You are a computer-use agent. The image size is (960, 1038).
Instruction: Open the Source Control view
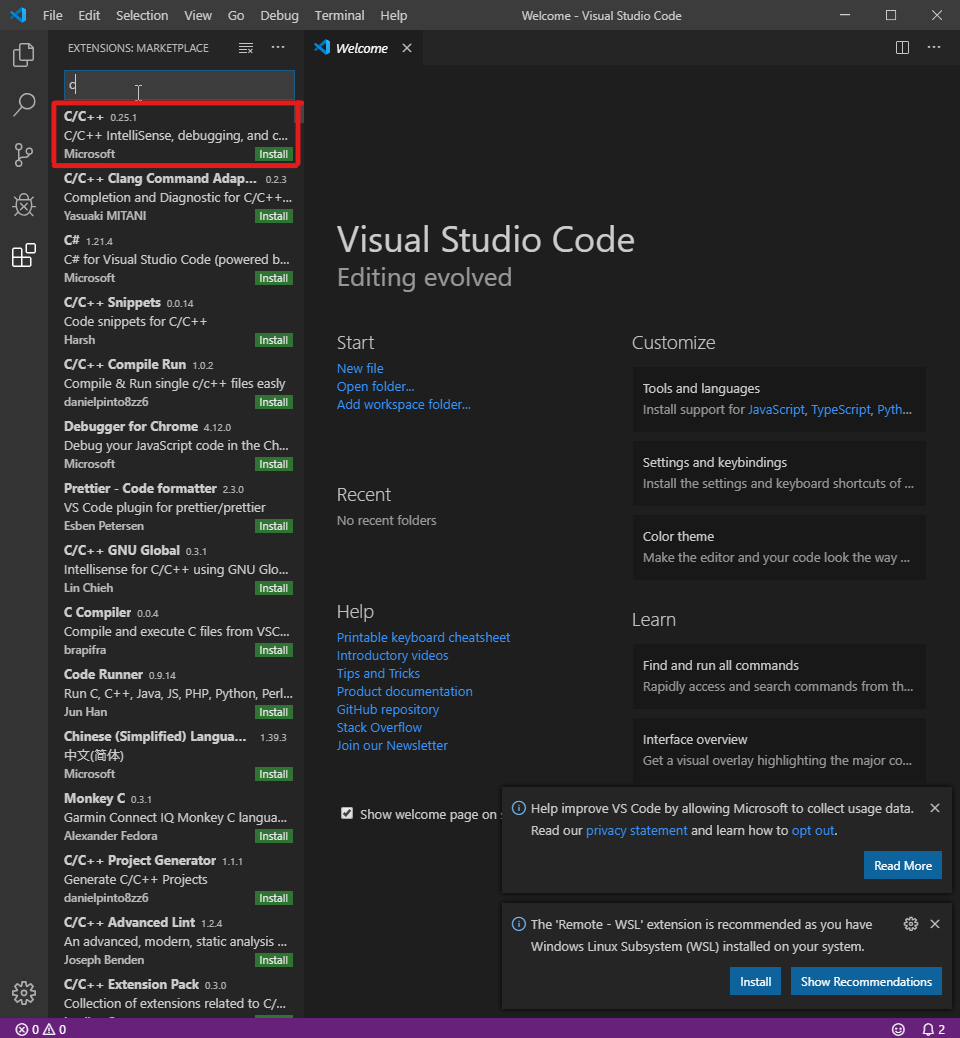pyautogui.click(x=24, y=155)
